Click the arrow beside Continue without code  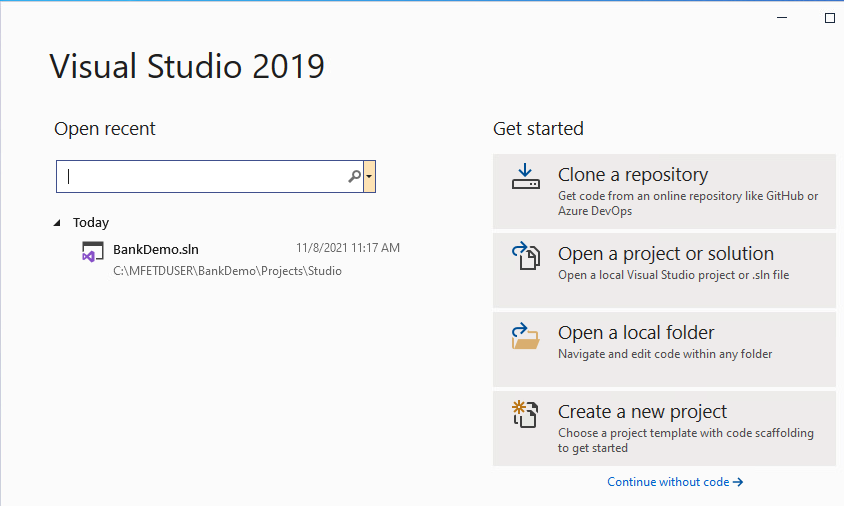[738, 482]
